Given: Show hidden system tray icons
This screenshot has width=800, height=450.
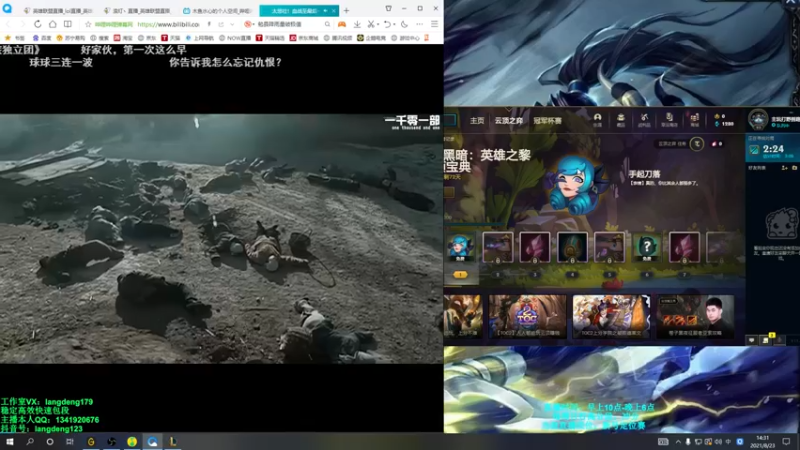Looking at the screenshot, I should pyautogui.click(x=678, y=442).
